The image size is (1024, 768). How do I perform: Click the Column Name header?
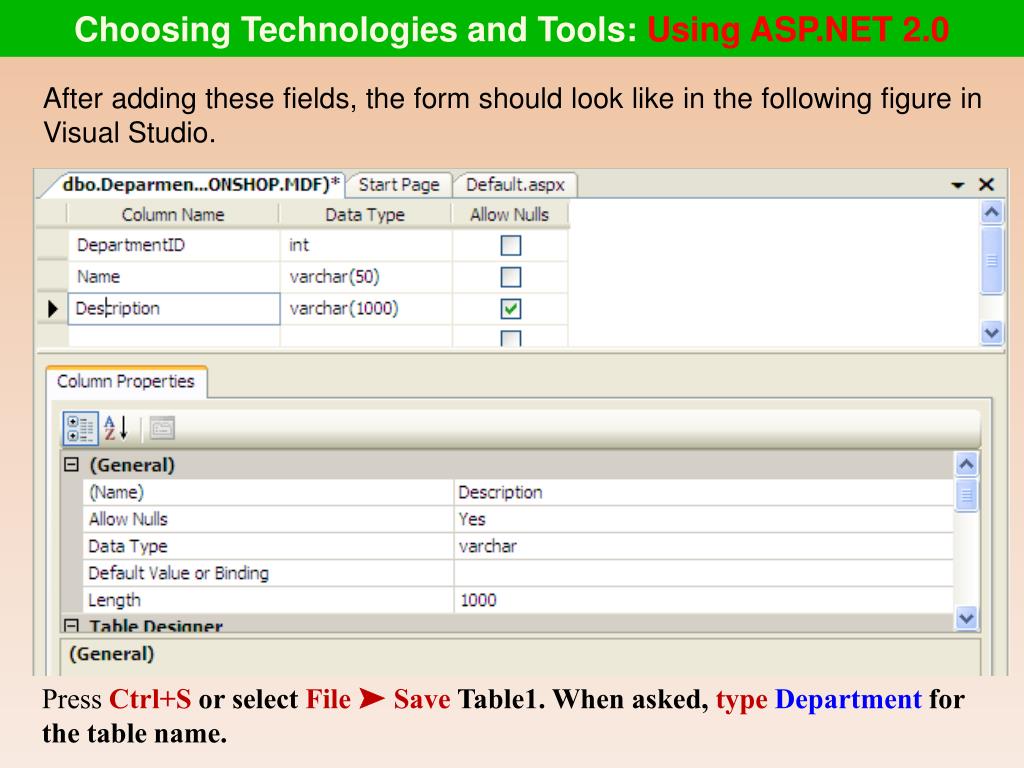173,215
